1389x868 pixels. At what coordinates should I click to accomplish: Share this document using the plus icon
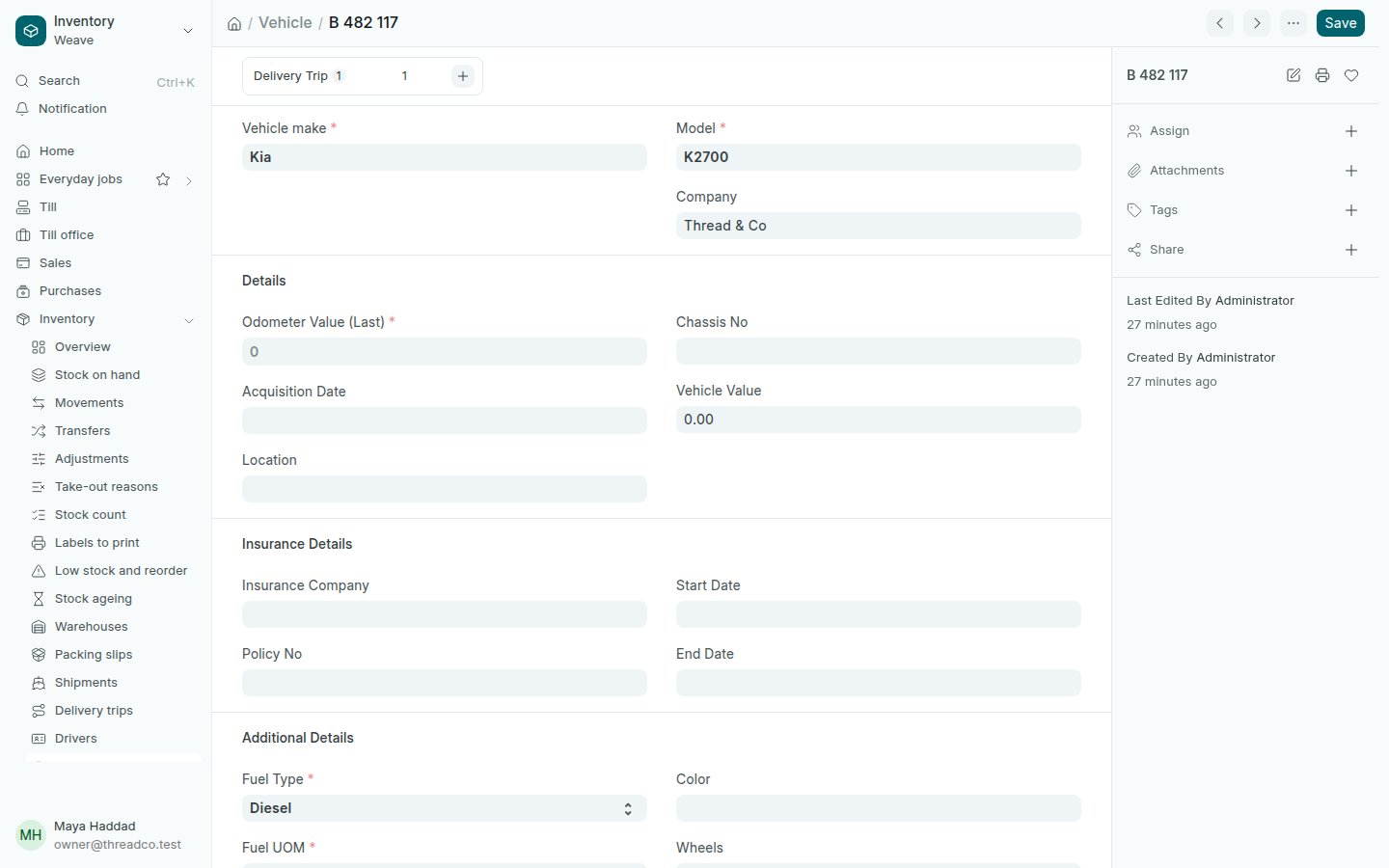1351,250
